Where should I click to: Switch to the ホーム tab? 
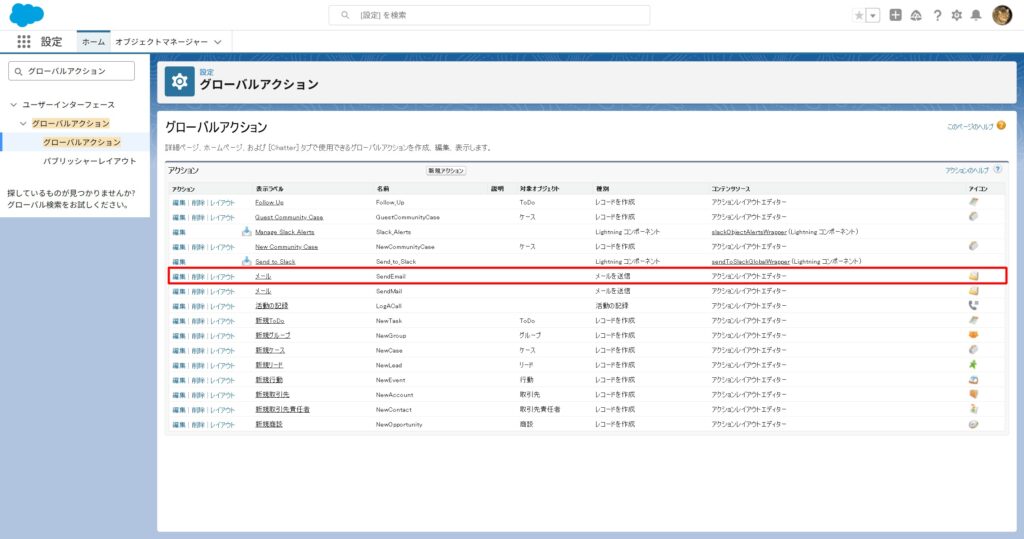(93, 42)
